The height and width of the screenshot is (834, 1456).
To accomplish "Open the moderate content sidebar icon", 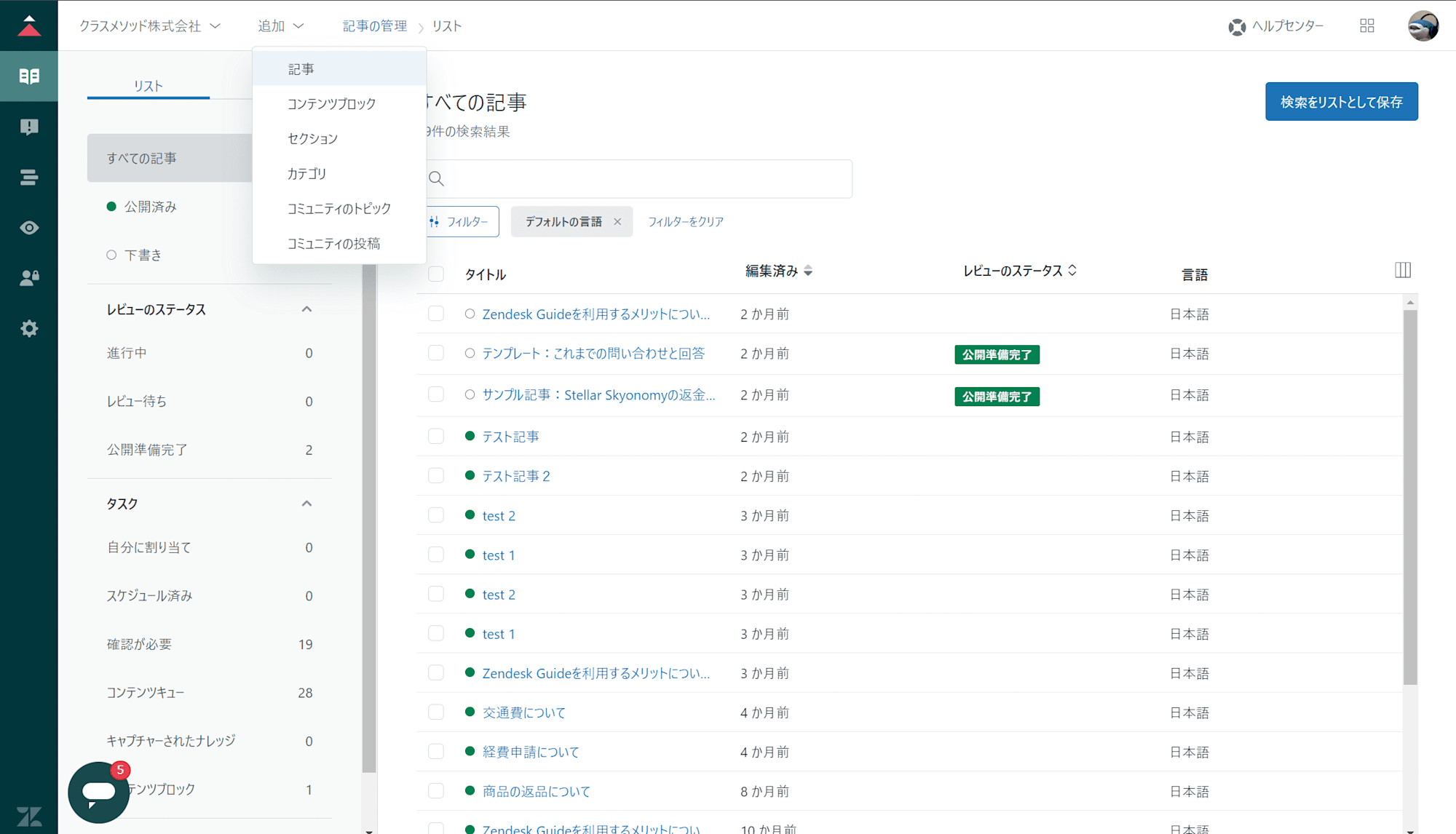I will coord(29,127).
